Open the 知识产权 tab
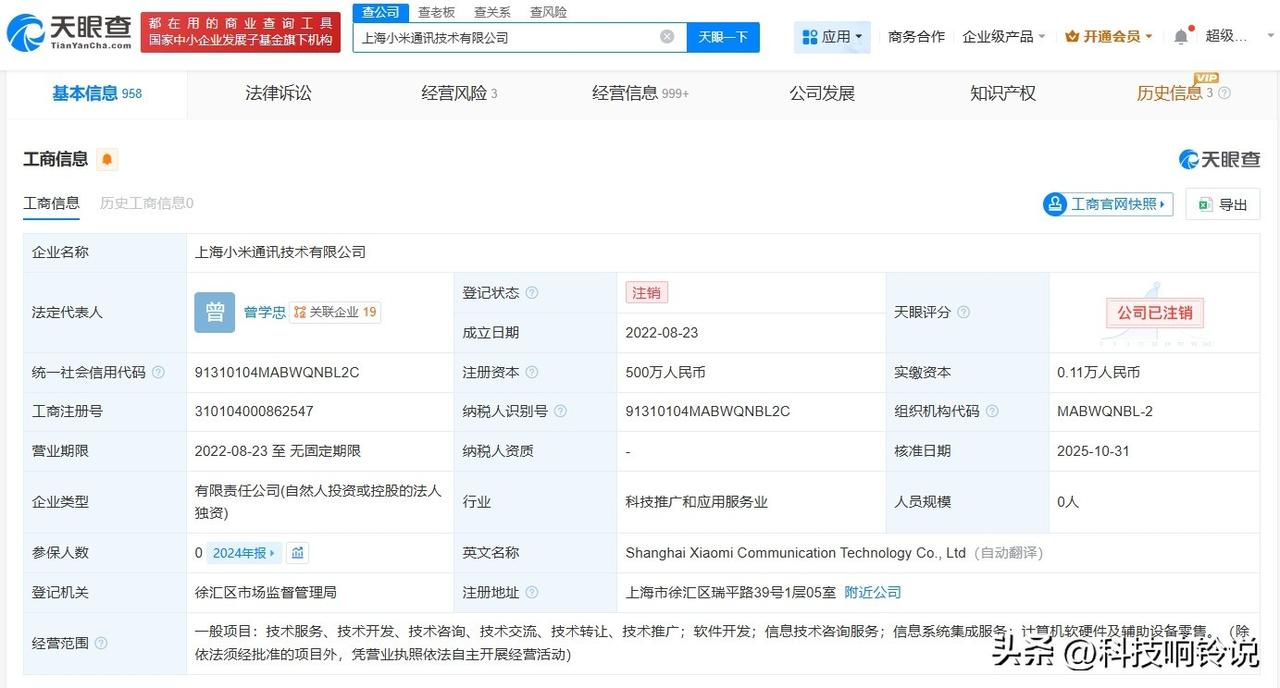 (1003, 93)
